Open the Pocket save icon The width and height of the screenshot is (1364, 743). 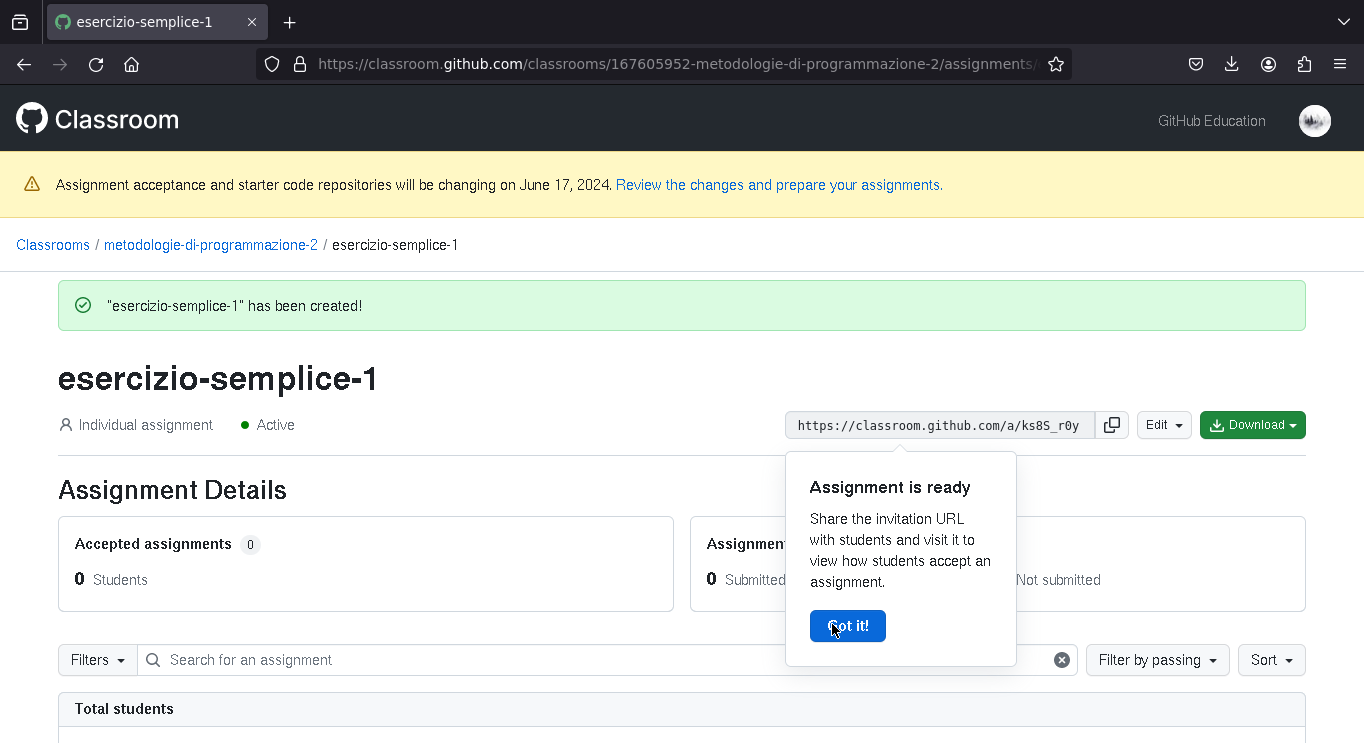click(1196, 64)
